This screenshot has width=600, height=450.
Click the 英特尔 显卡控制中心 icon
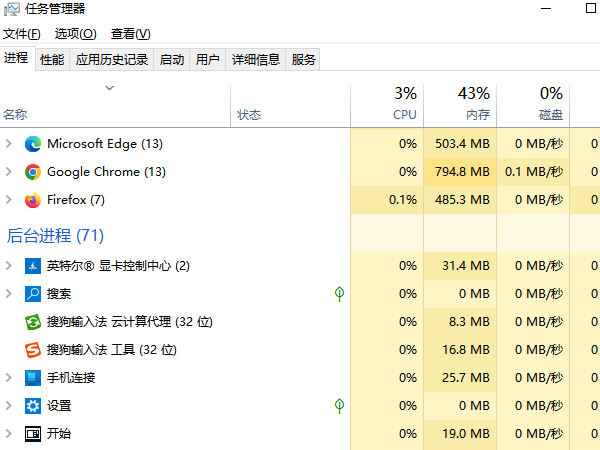pyautogui.click(x=33, y=266)
